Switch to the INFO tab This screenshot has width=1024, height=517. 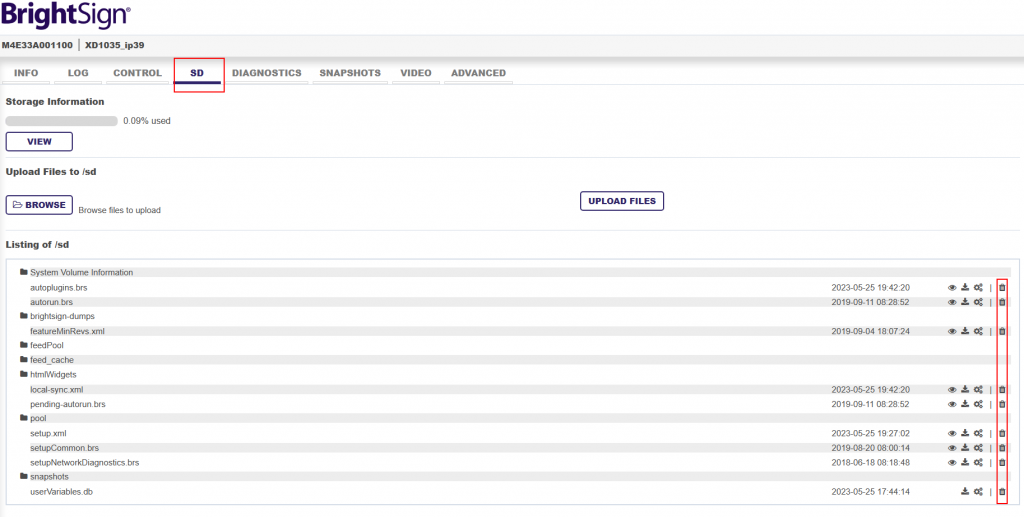click(x=26, y=73)
